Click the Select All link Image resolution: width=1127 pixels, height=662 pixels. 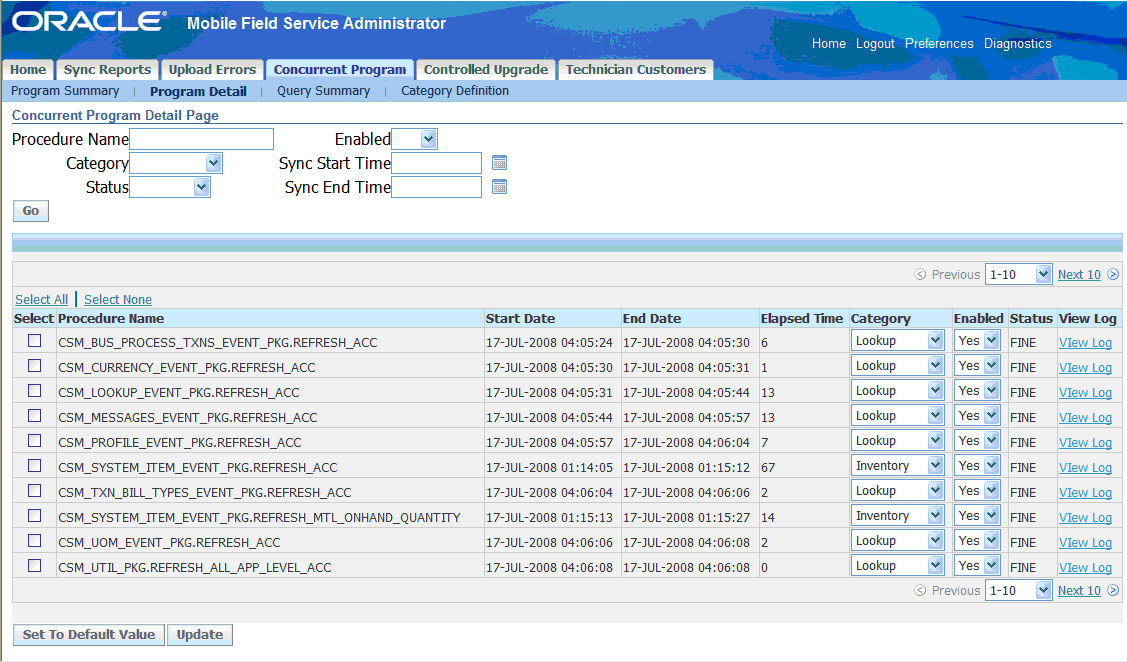42,300
